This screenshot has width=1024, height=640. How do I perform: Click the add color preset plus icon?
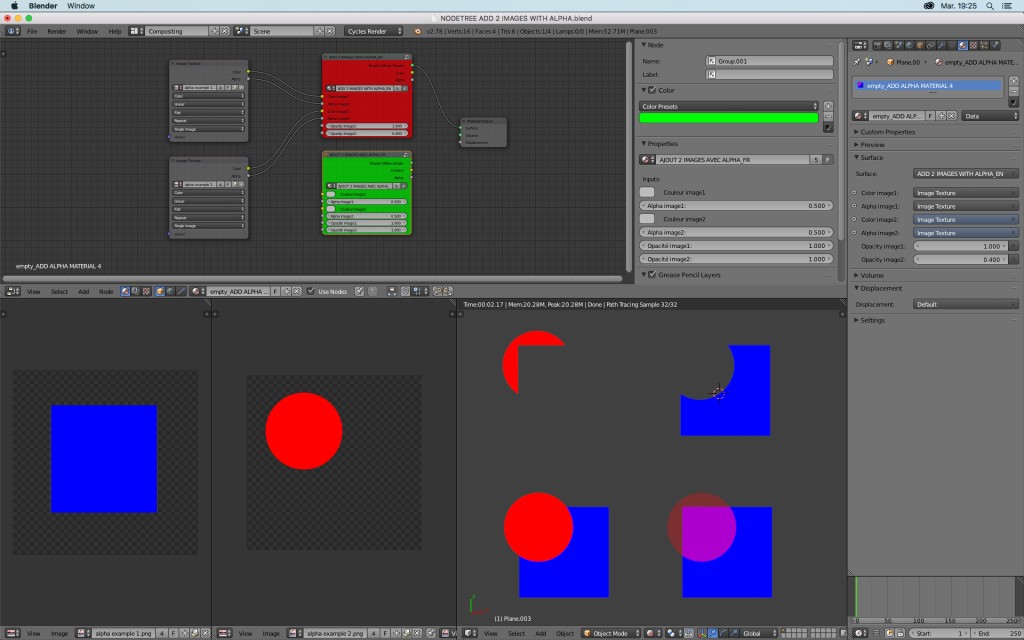pos(828,106)
